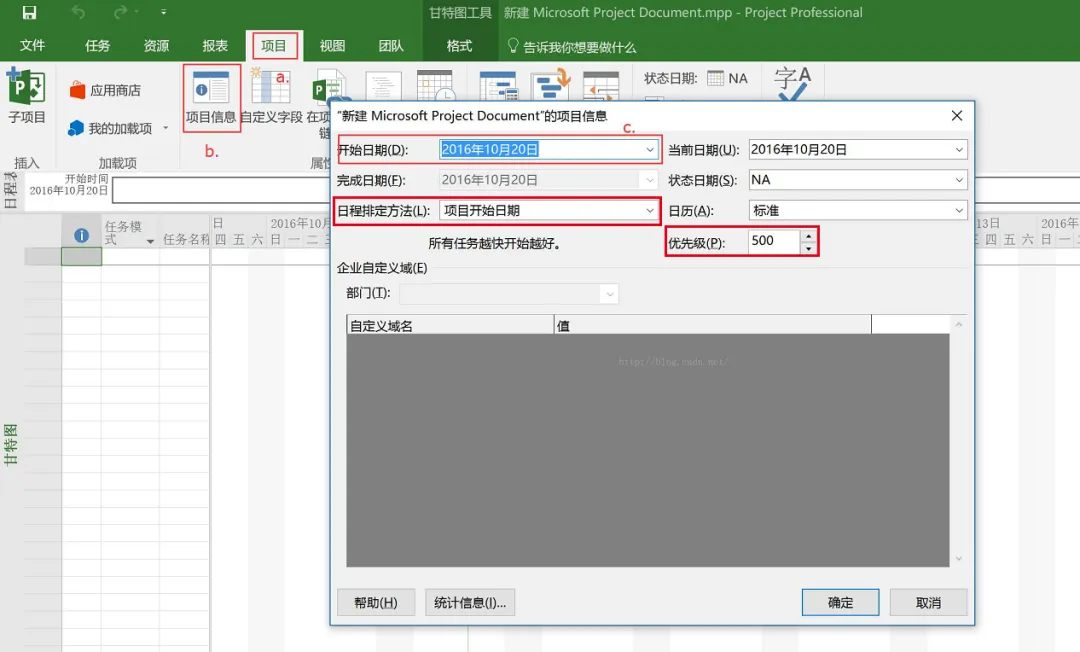The height and width of the screenshot is (652, 1080).
Task: Cancel the dialog with 取消
Action: pos(928,602)
